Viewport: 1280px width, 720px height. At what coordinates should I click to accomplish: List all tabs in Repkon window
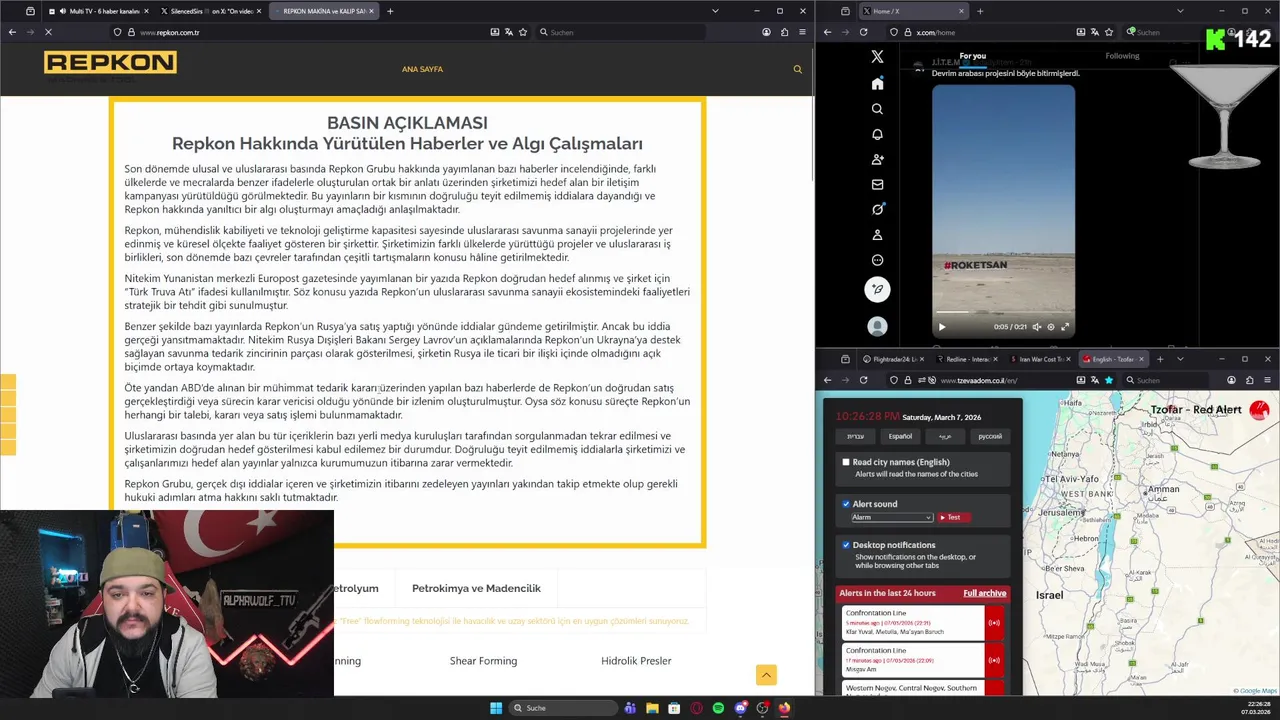pos(715,11)
